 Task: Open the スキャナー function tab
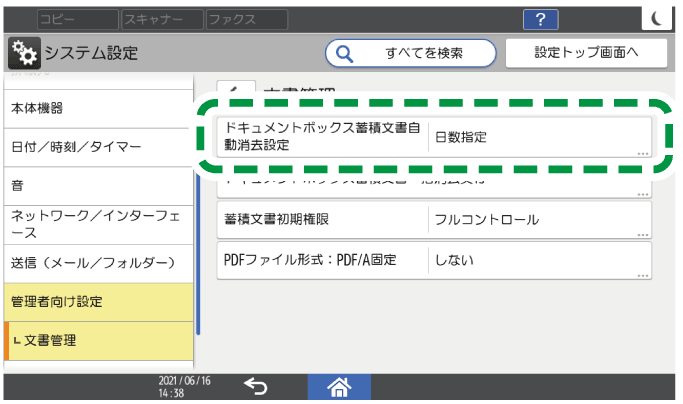click(162, 20)
